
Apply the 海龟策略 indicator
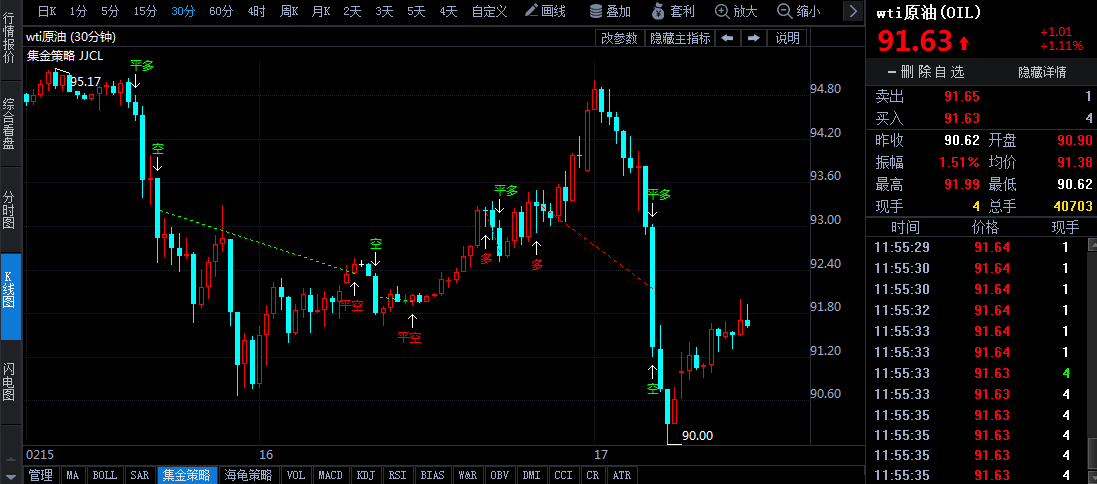248,476
